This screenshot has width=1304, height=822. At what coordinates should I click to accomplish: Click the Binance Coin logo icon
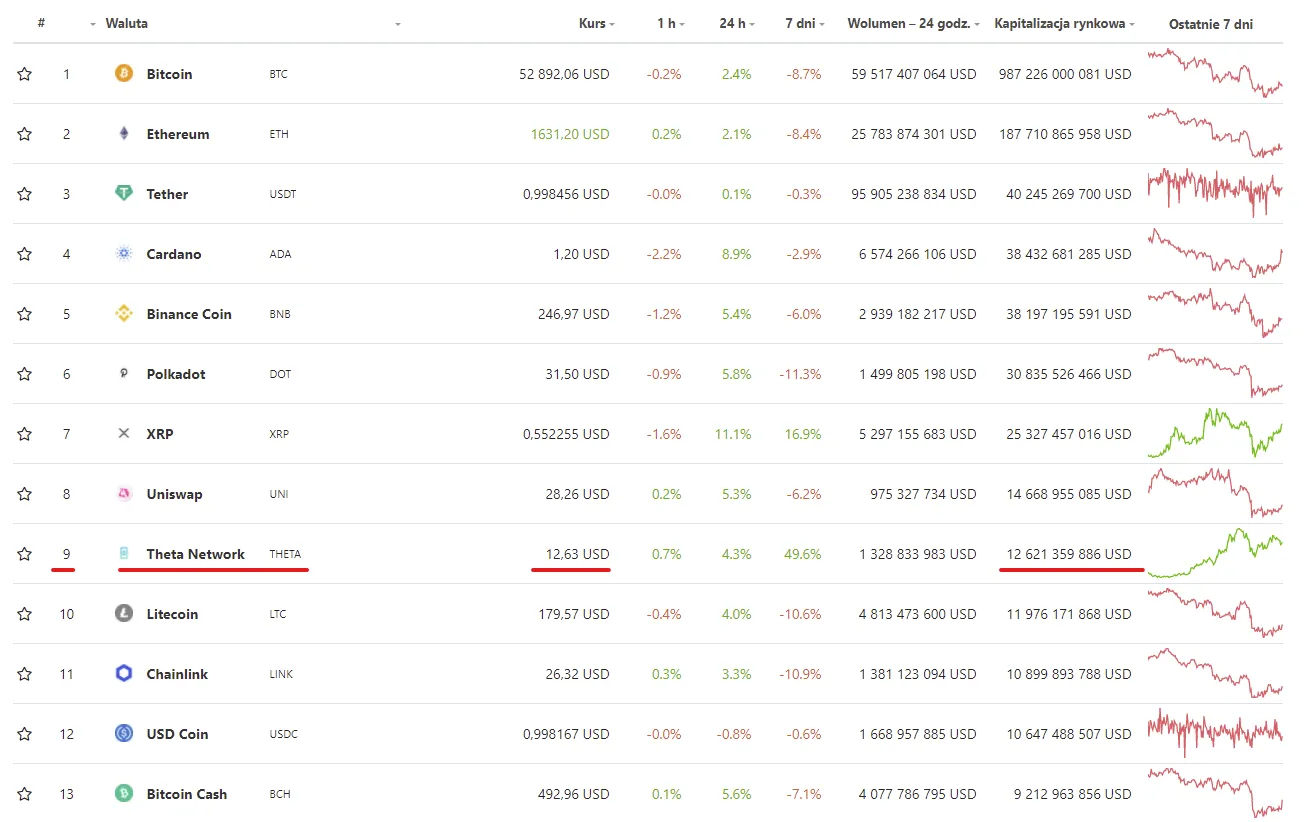coord(124,313)
